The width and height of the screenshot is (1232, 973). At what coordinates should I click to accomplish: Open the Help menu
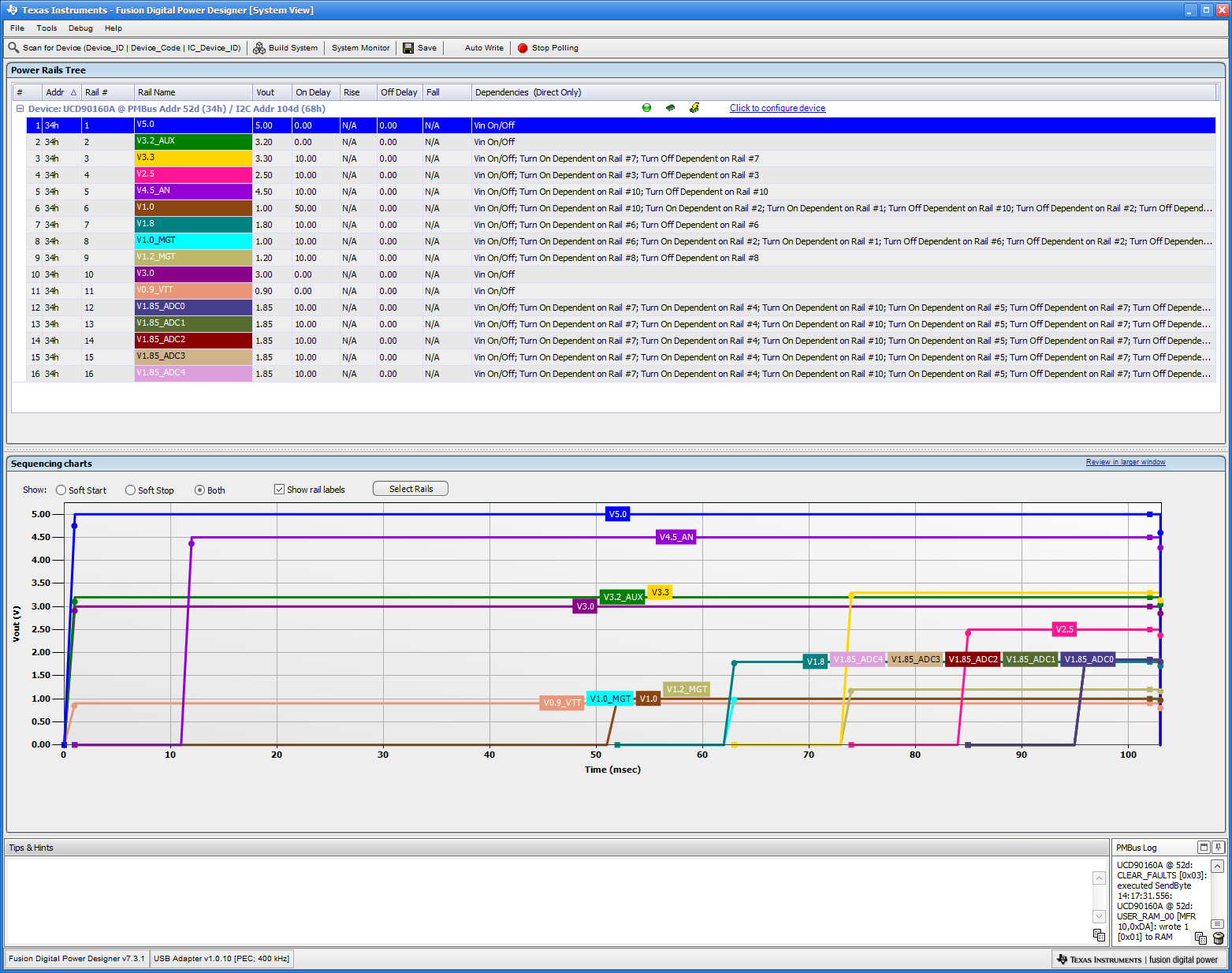[114, 28]
